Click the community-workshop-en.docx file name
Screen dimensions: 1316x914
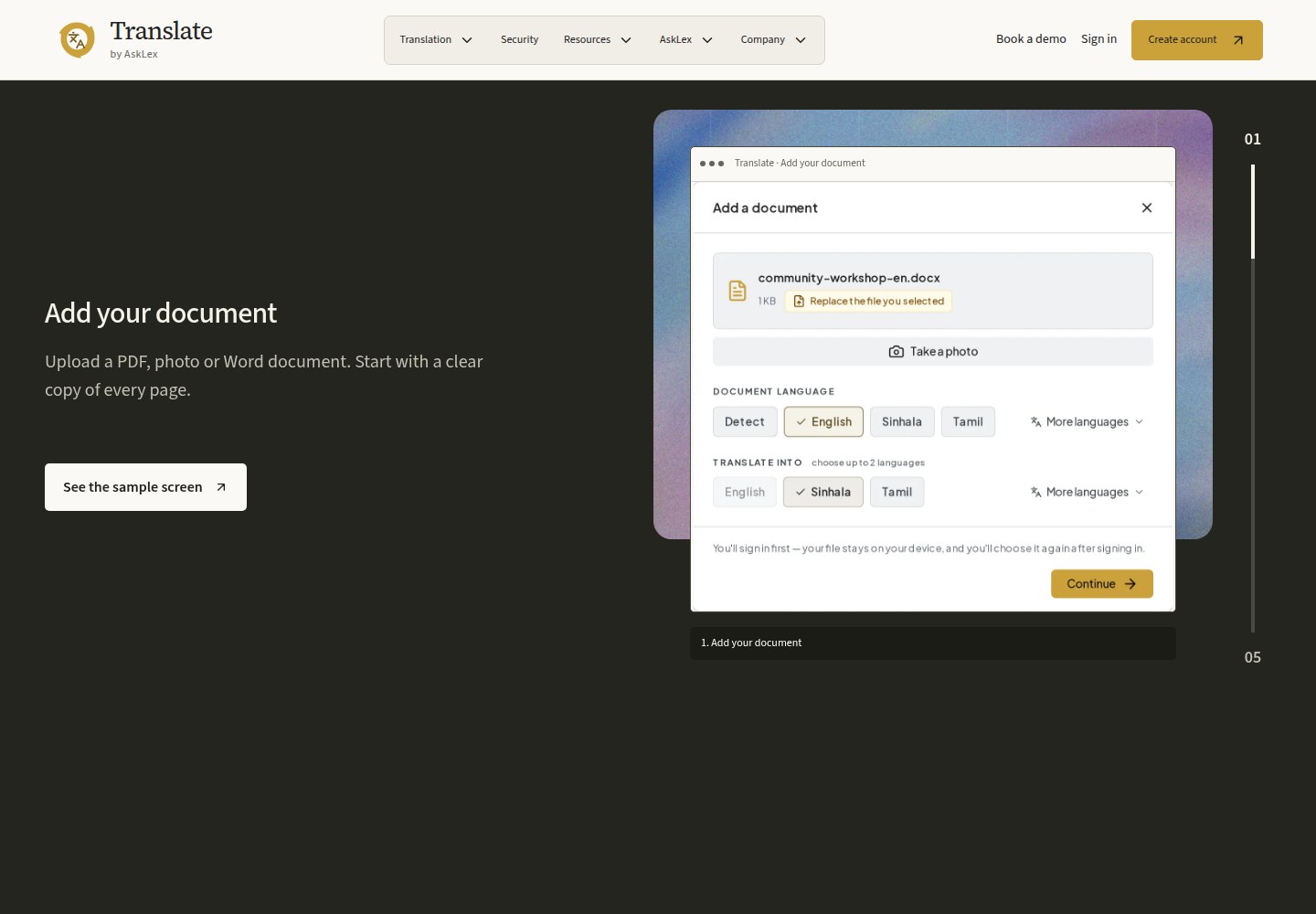click(x=849, y=278)
